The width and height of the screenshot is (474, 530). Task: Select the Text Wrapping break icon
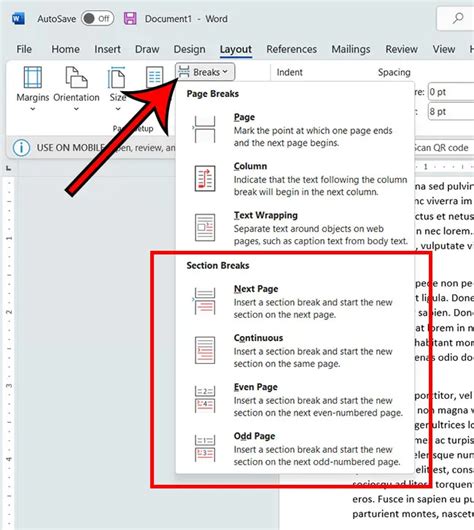click(x=205, y=227)
